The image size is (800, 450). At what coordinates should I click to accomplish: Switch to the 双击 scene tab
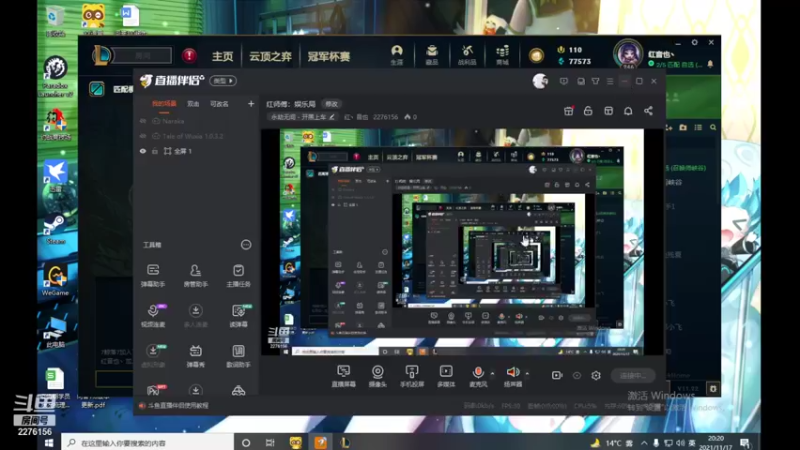pos(193,104)
